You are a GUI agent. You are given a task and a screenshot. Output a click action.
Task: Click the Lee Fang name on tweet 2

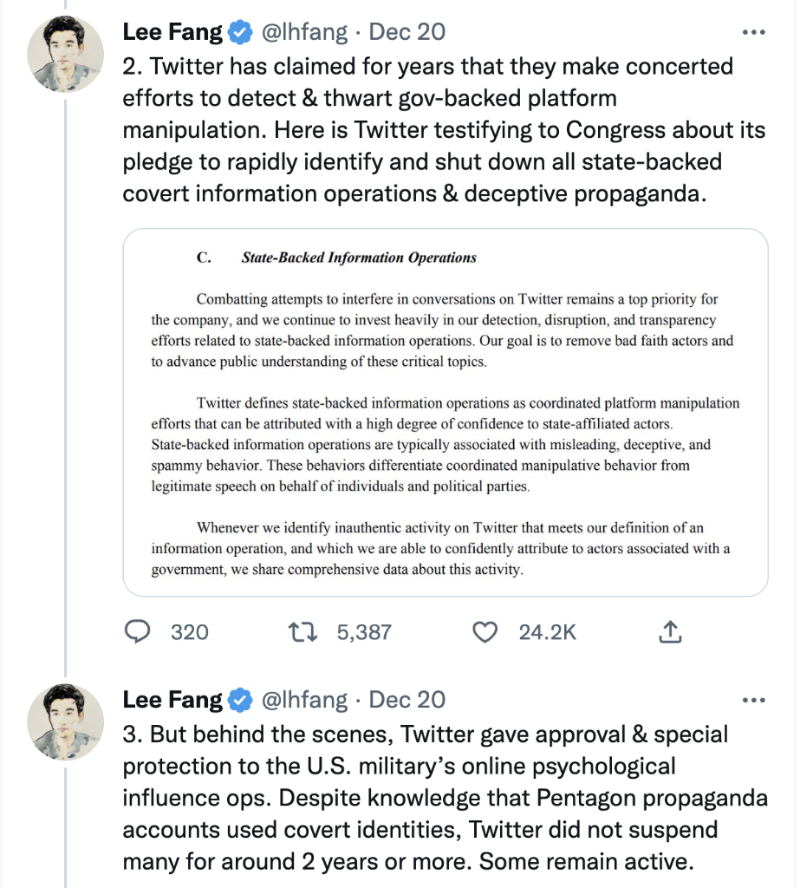click(x=172, y=32)
